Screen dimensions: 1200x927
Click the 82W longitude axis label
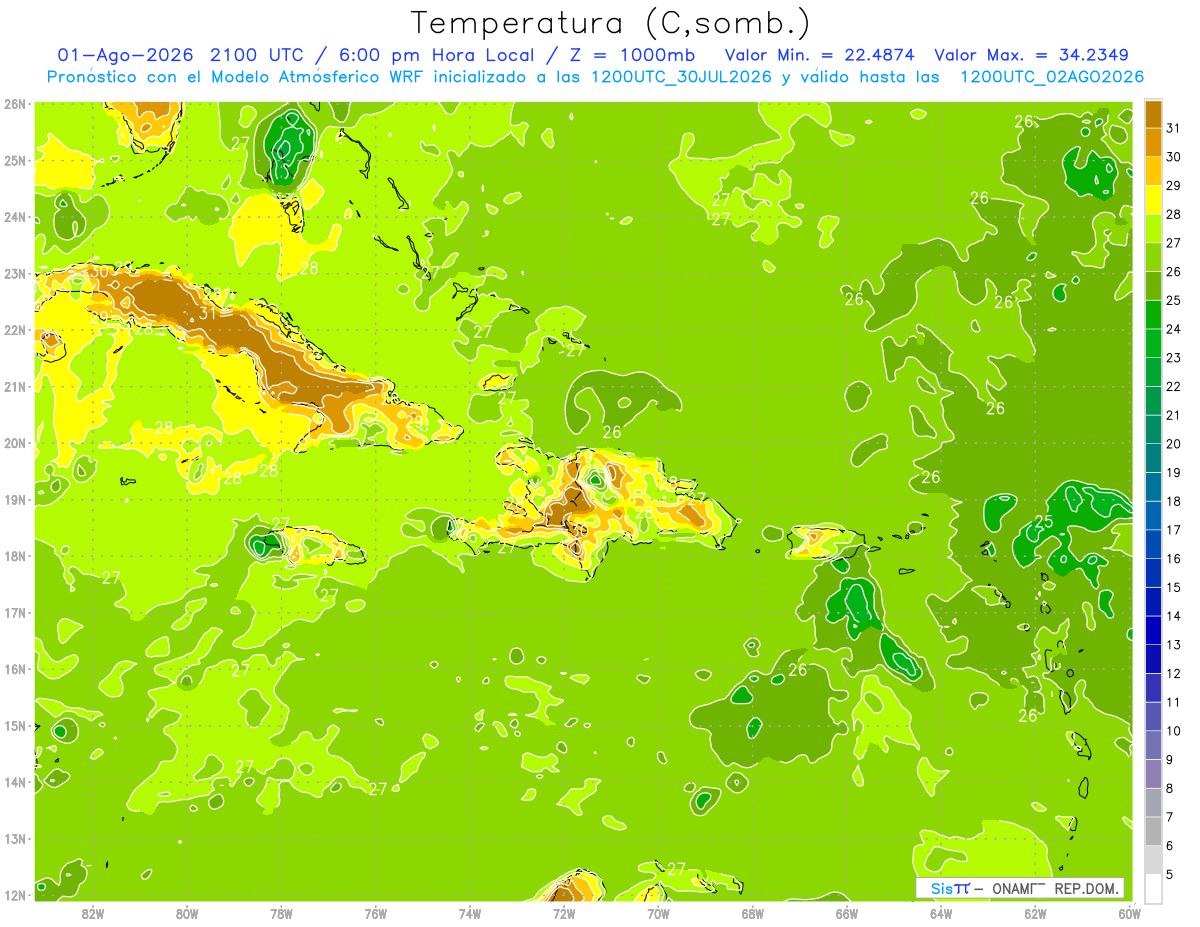pyautogui.click(x=92, y=913)
